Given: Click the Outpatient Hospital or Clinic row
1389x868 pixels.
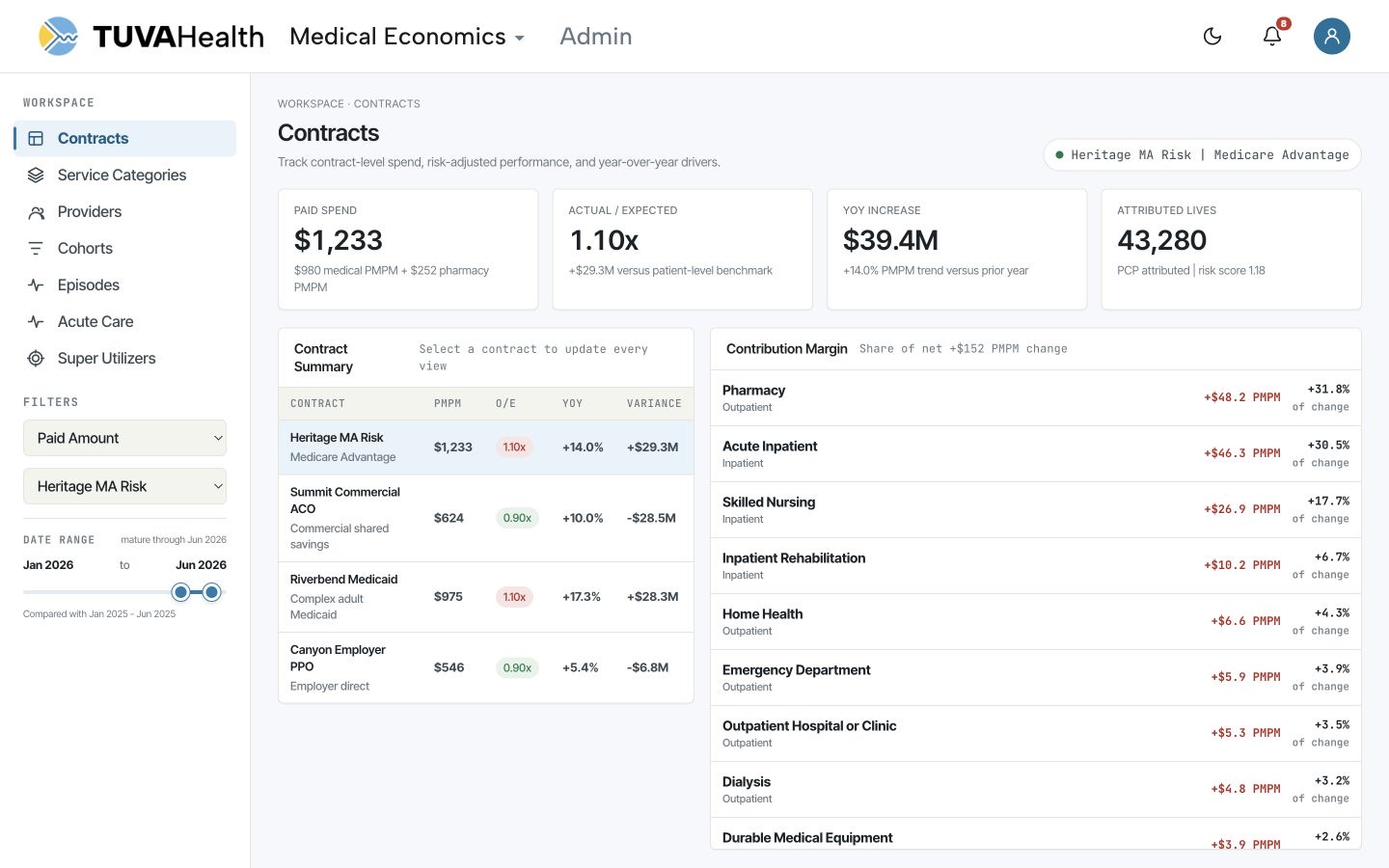Looking at the screenshot, I should point(1036,734).
